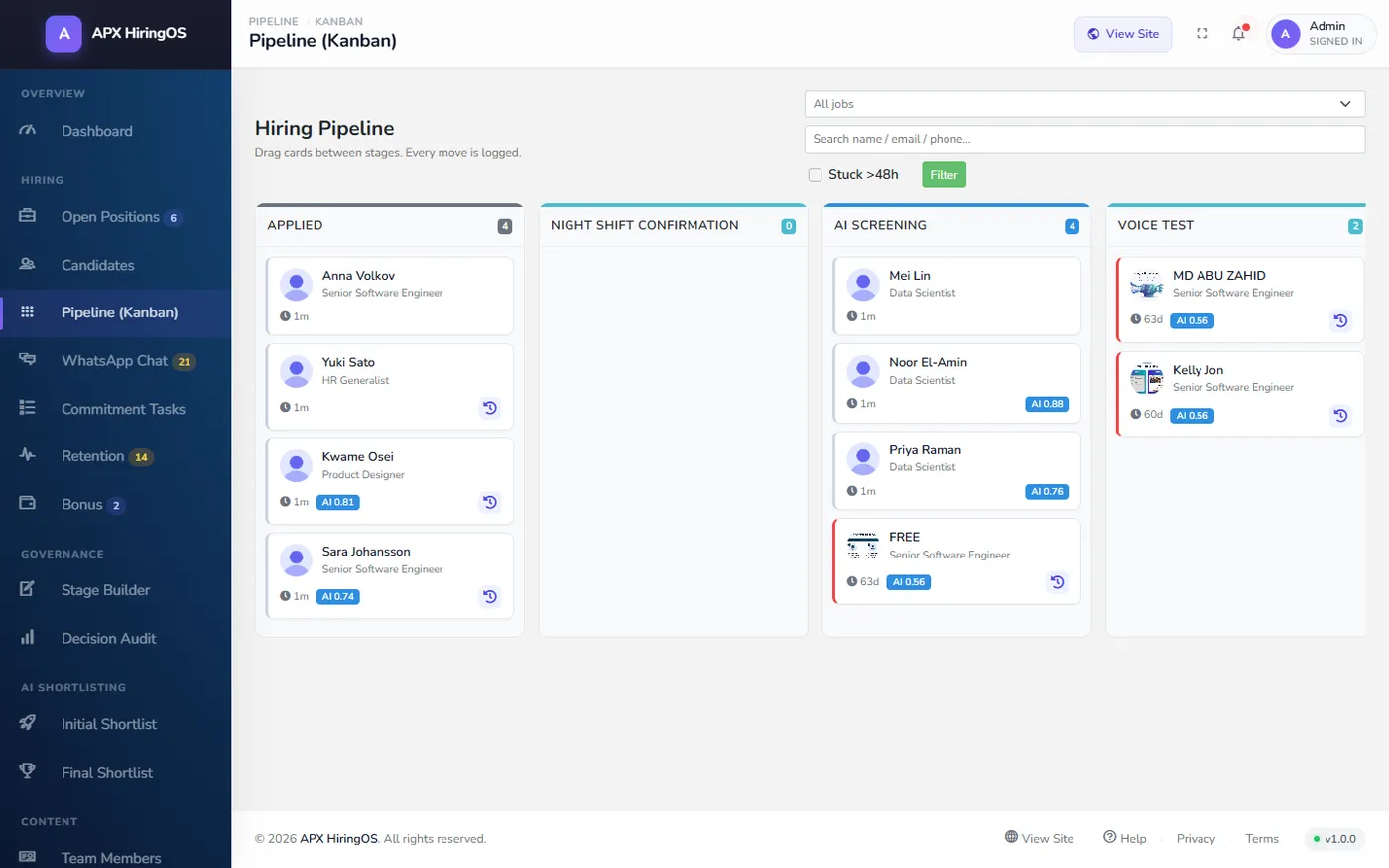Click MD ABU ZAHID profile thumbnail
The height and width of the screenshot is (868, 1389).
[x=1147, y=285]
